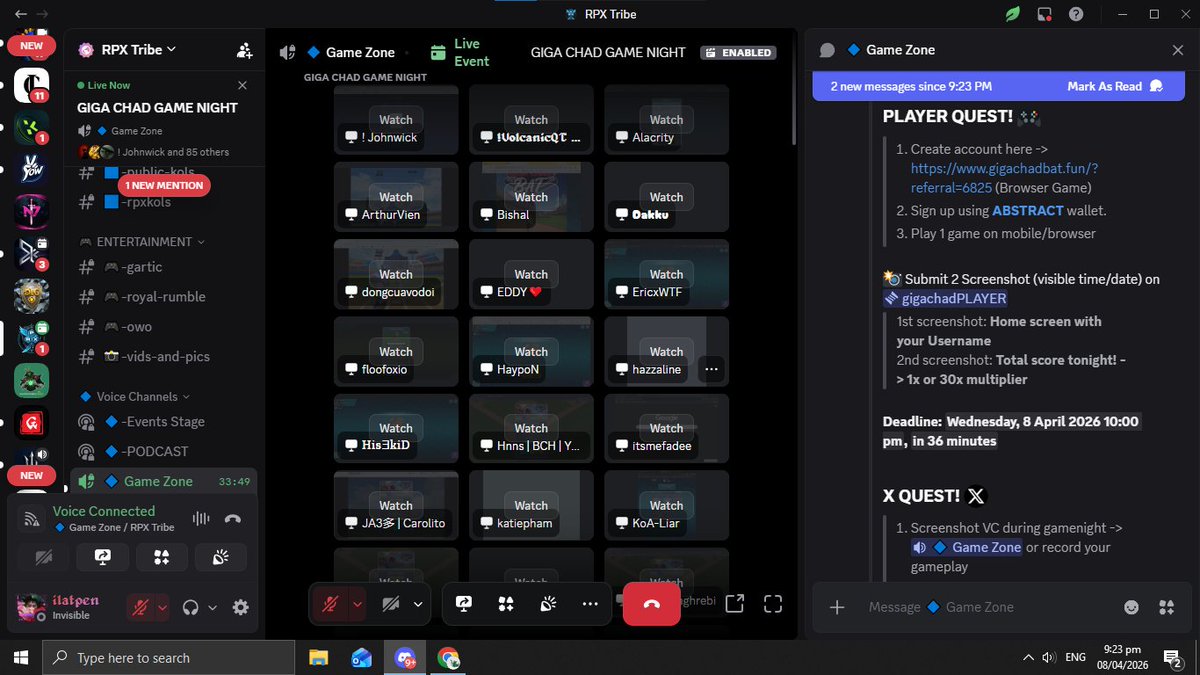
Task: Open Discord help question mark icon
Action: [1076, 14]
